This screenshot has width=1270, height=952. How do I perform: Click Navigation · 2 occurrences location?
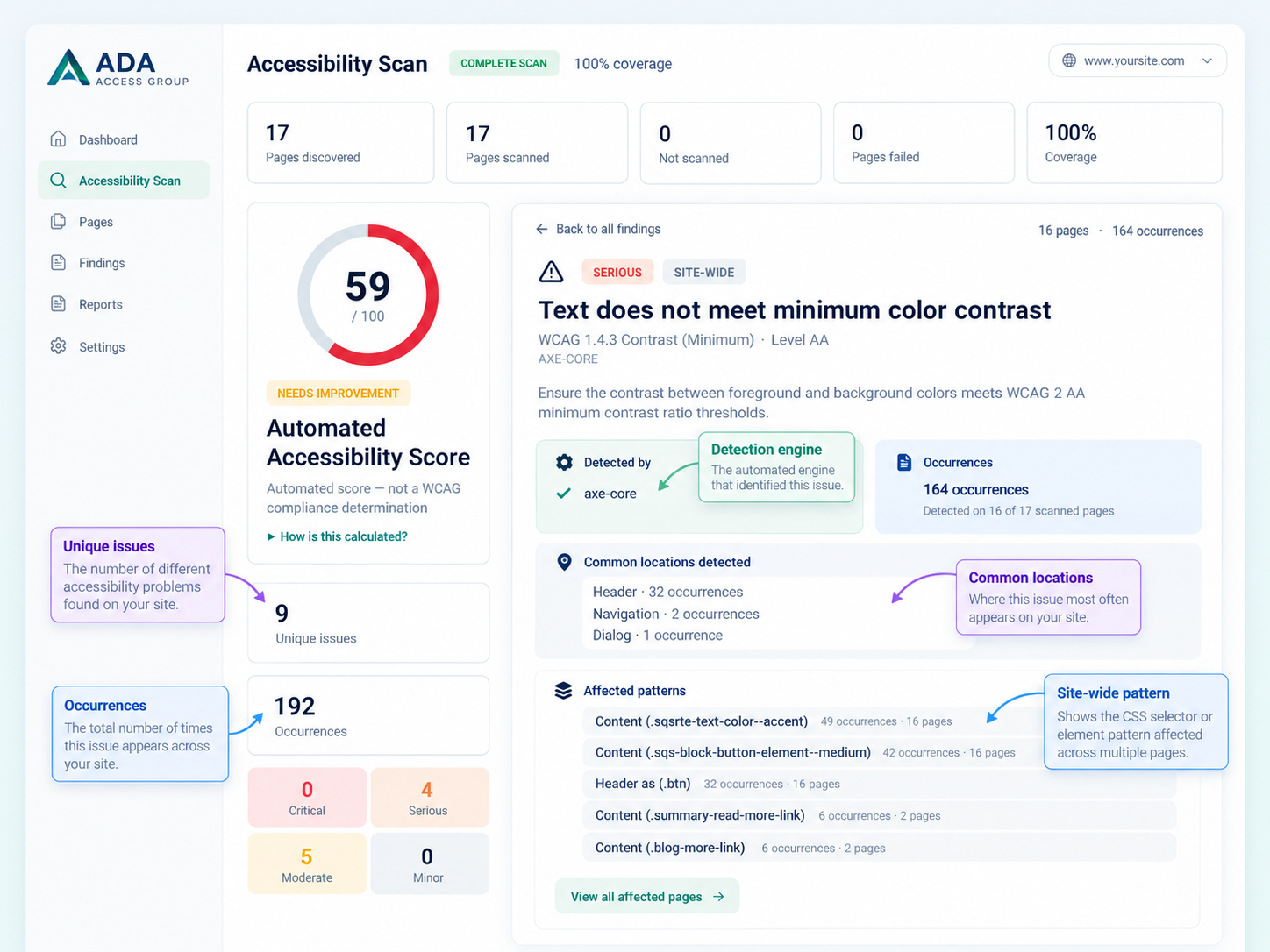click(x=675, y=614)
